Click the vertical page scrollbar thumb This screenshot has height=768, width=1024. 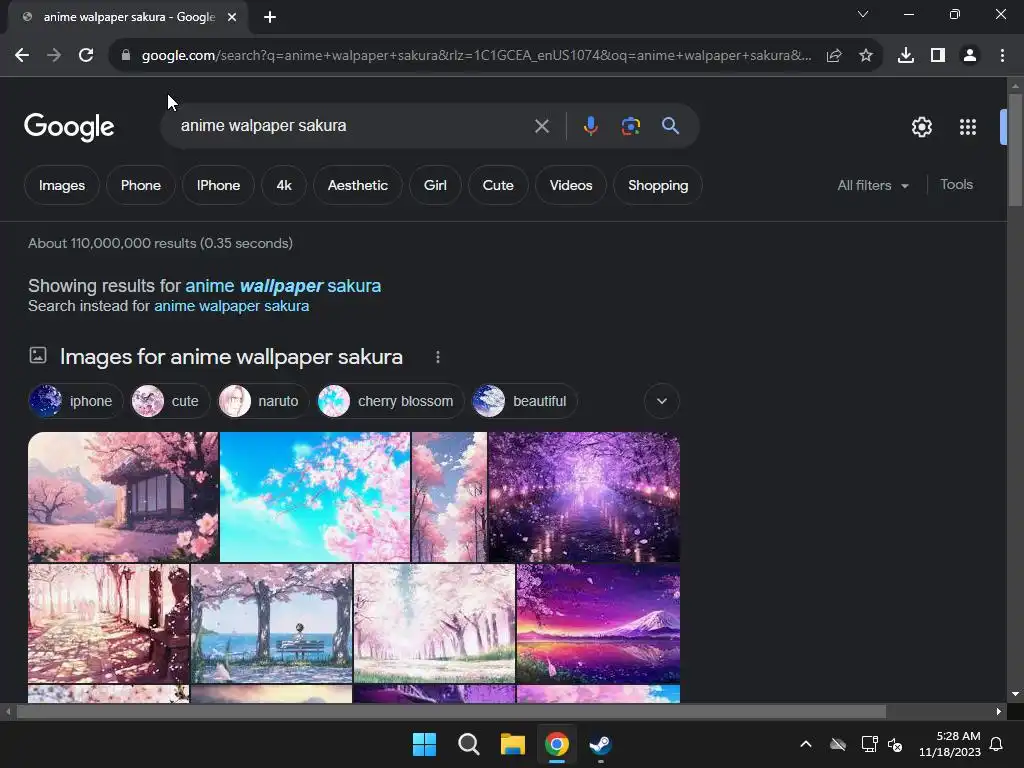[1015, 150]
